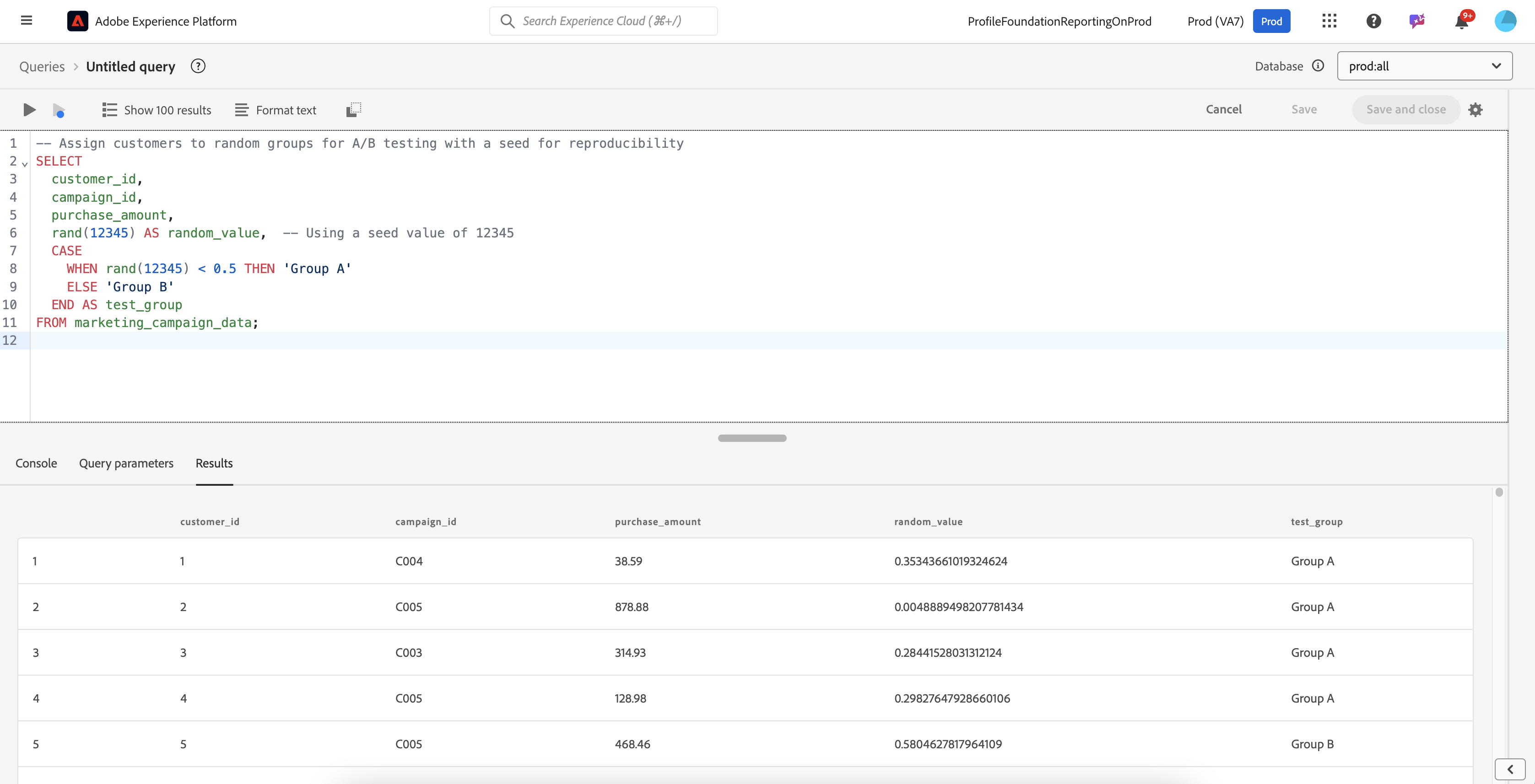Open the hamburger navigation menu
This screenshot has height=784, width=1535.
[x=26, y=21]
